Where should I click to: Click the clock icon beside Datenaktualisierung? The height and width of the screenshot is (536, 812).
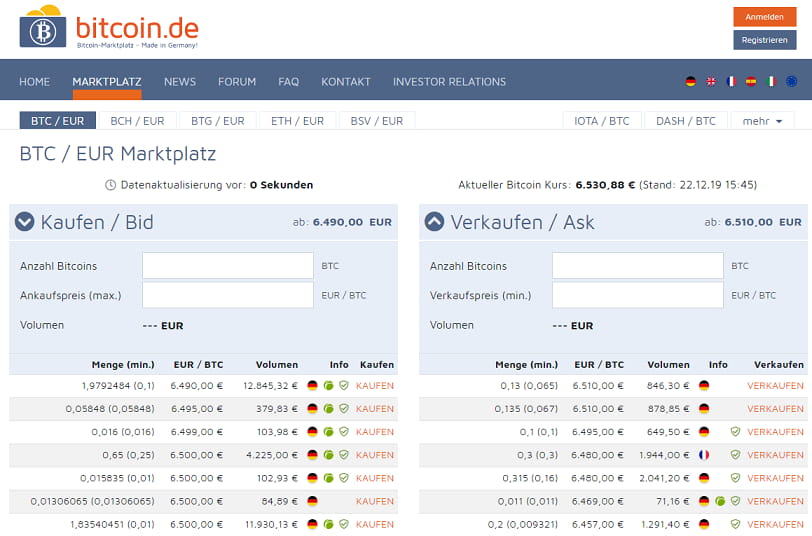[110, 185]
